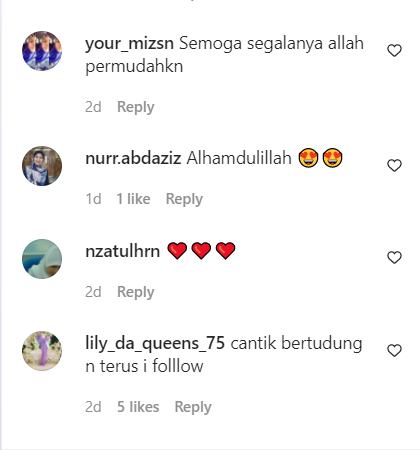This screenshot has width=420, height=450.
Task: Reply to nurr.abdaziz's comment
Action: [x=184, y=199]
